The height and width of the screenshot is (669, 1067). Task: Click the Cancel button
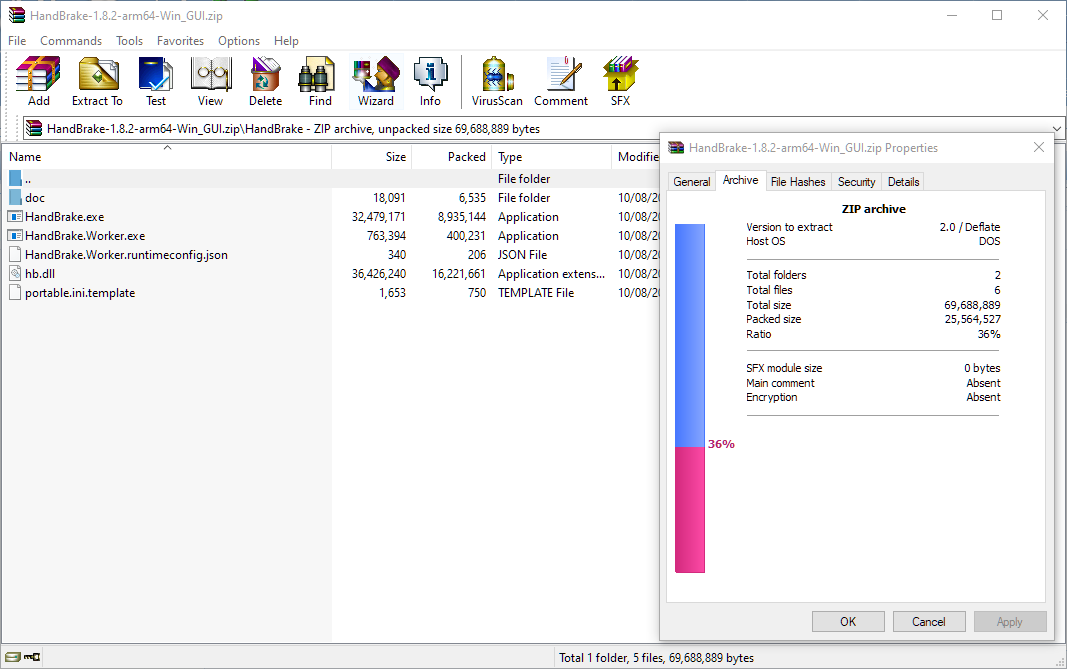tap(929, 621)
